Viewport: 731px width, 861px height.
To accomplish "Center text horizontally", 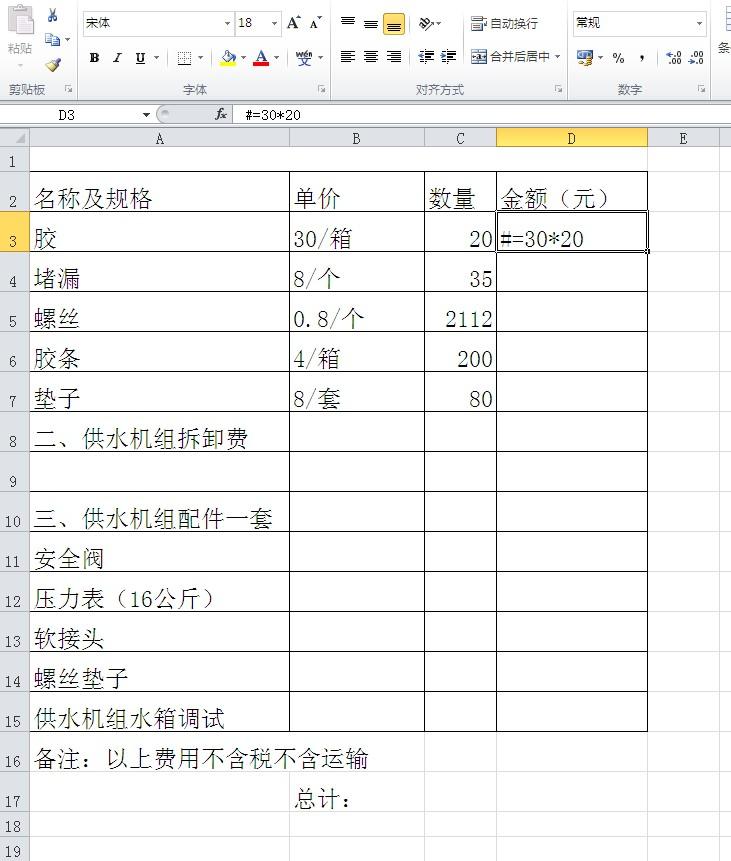I will (x=371, y=57).
